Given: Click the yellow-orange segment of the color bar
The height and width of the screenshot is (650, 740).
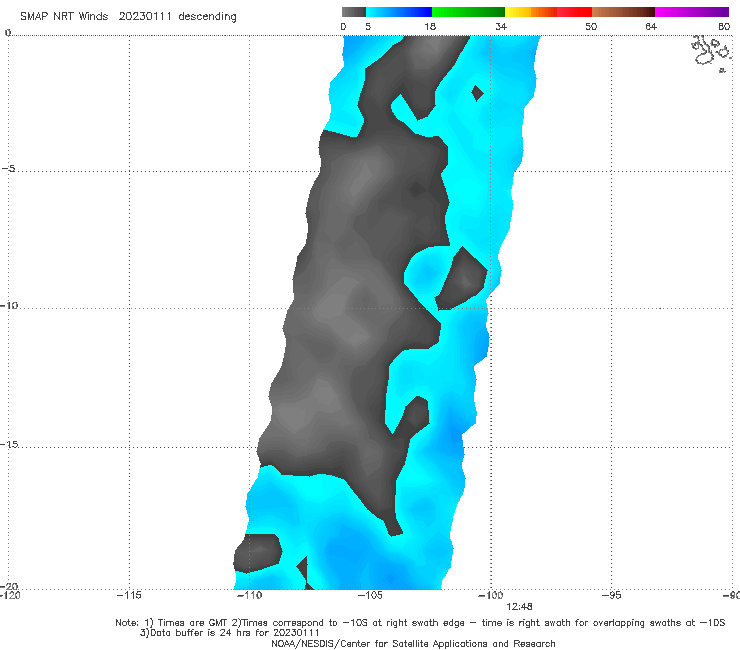Looking at the screenshot, I should [531, 12].
